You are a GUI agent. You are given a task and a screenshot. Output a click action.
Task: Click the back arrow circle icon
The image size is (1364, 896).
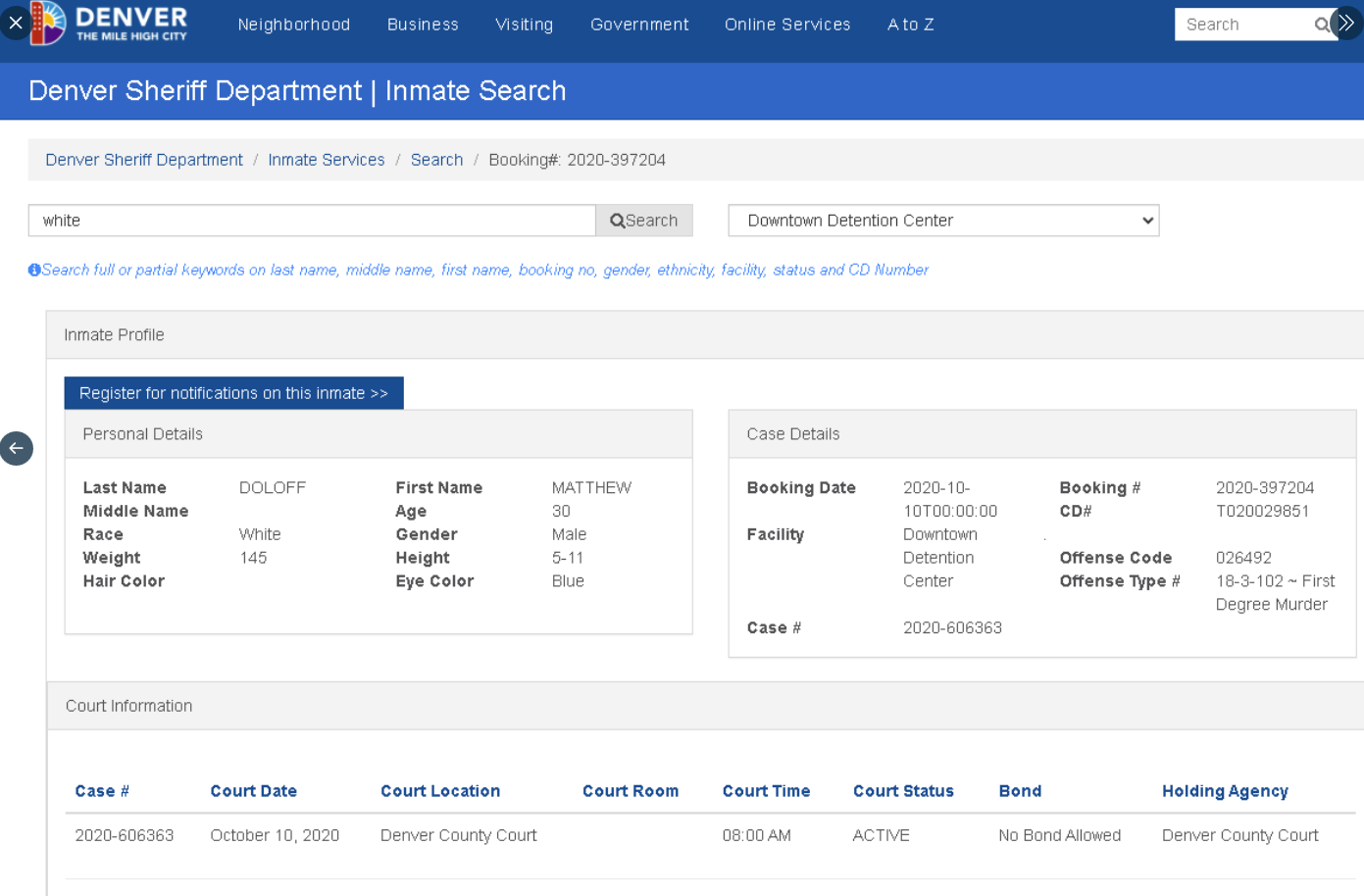(17, 448)
